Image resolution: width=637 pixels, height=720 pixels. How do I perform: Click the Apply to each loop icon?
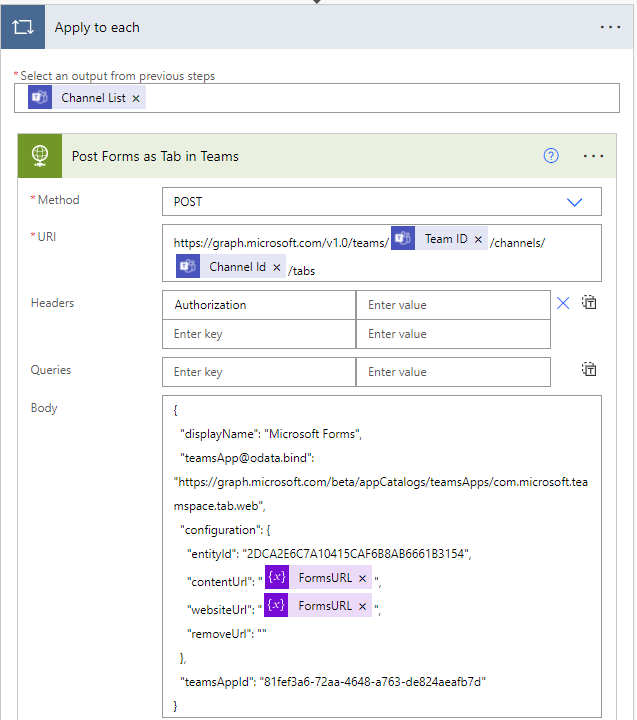pos(22,27)
